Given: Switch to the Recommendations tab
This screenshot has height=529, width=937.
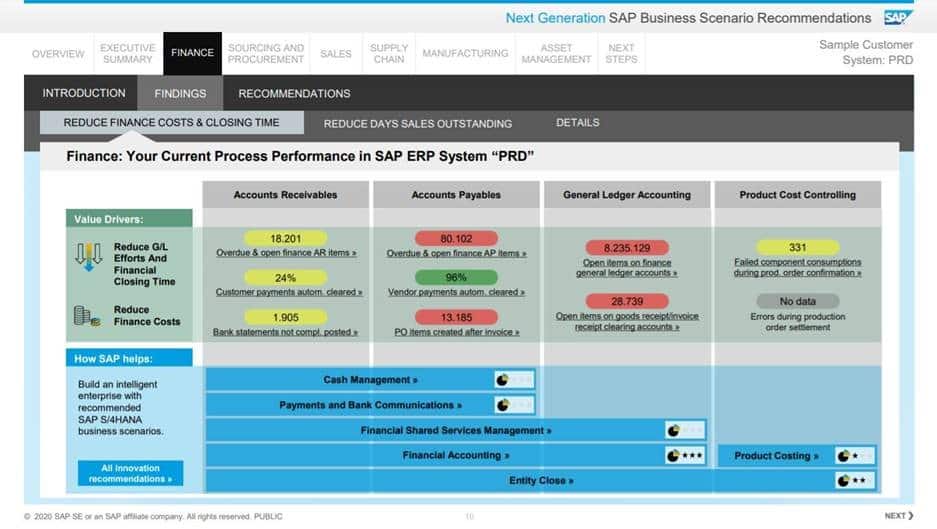Looking at the screenshot, I should click(x=294, y=94).
